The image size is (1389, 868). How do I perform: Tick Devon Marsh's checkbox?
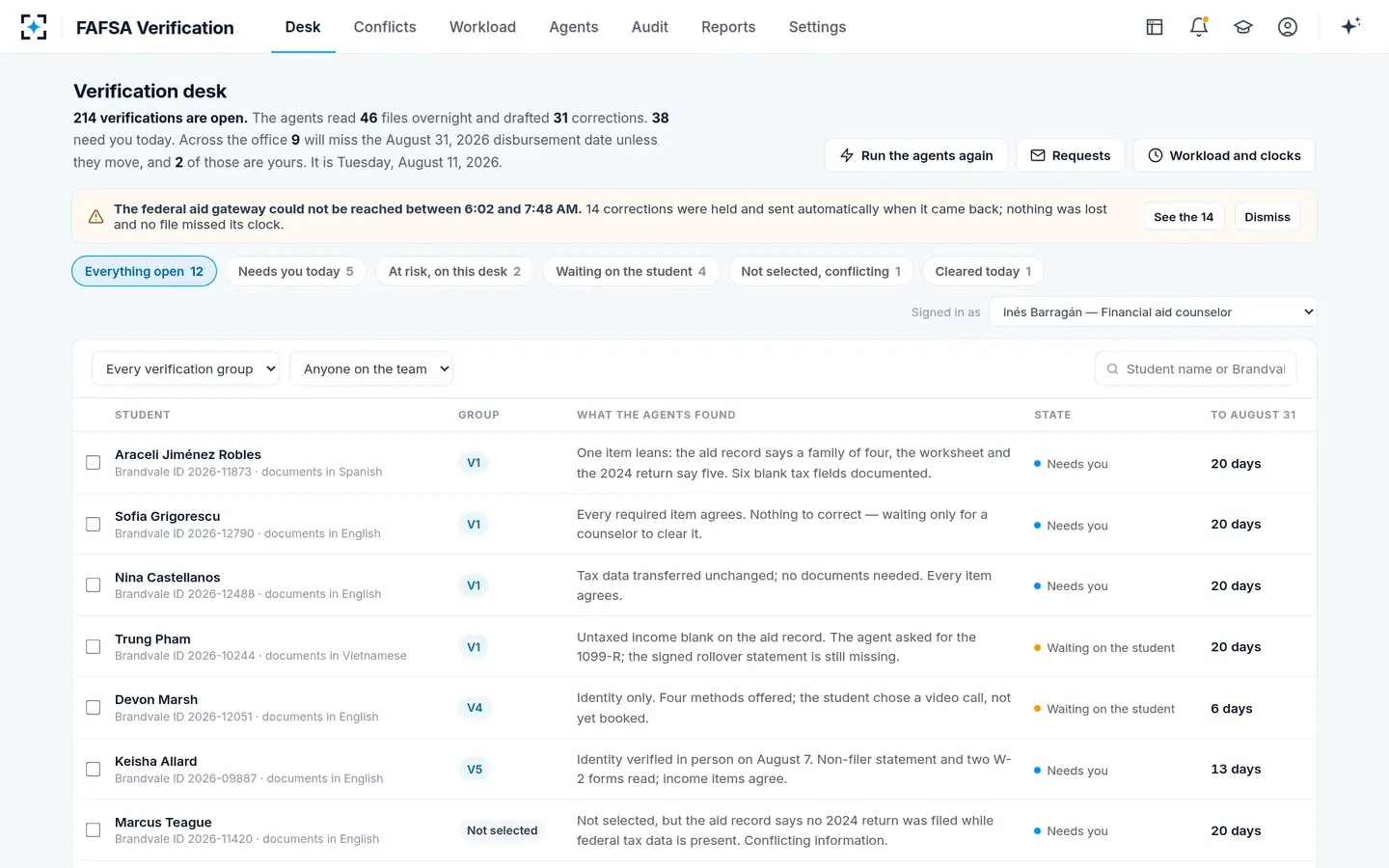(94, 708)
